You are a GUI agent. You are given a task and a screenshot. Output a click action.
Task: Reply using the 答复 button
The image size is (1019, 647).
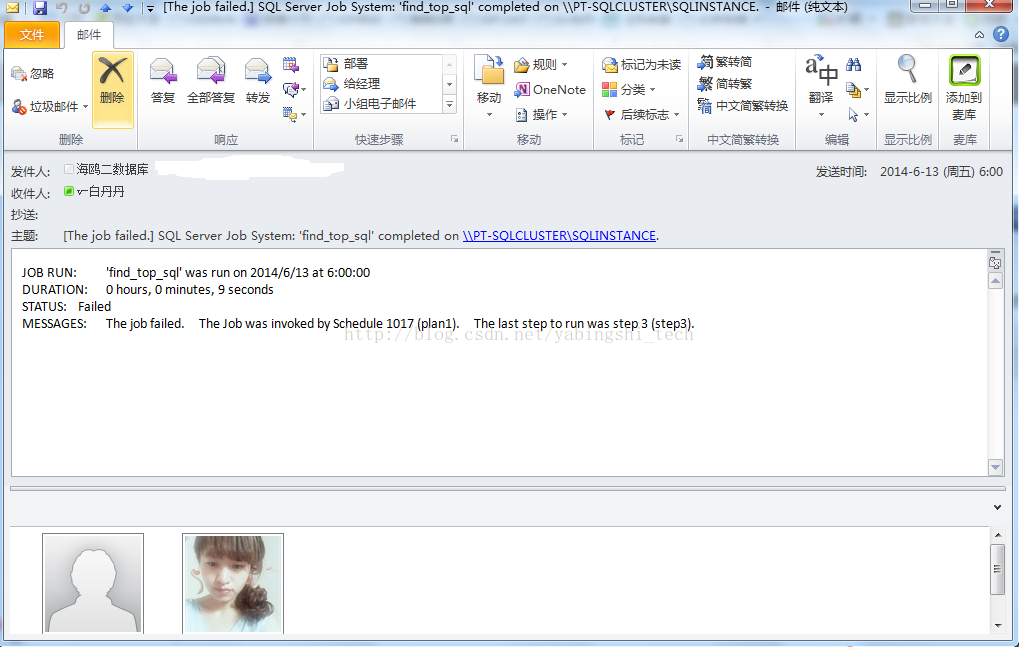tap(162, 81)
